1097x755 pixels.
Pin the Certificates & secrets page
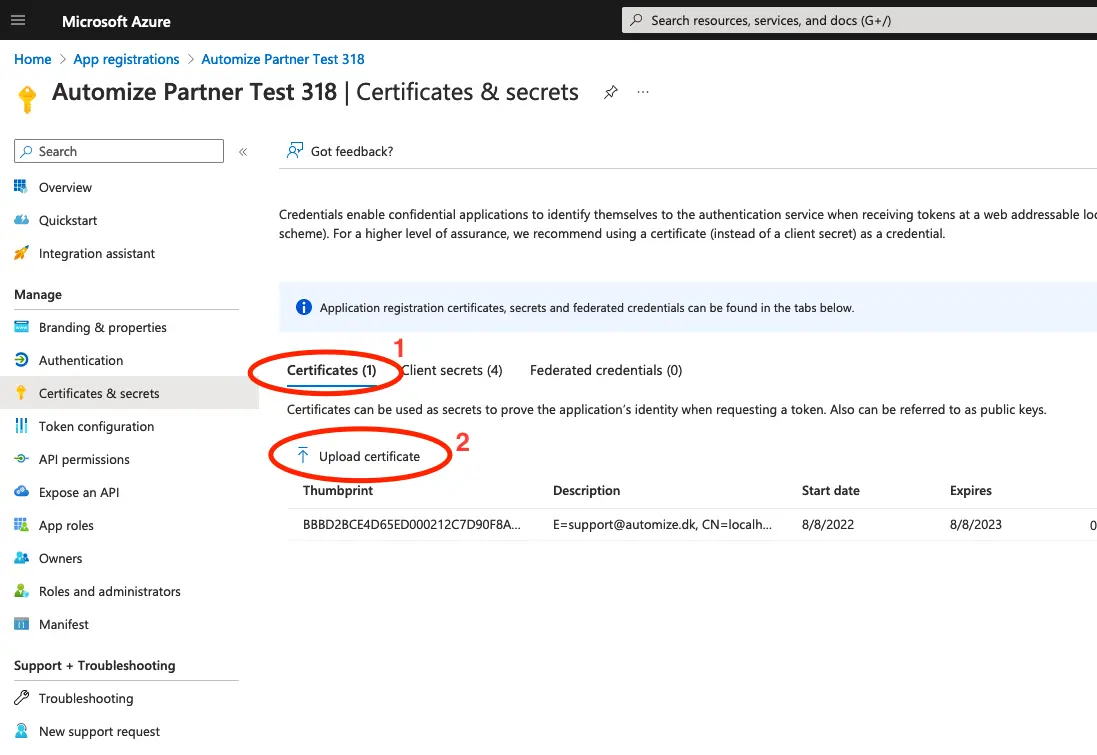coord(611,91)
